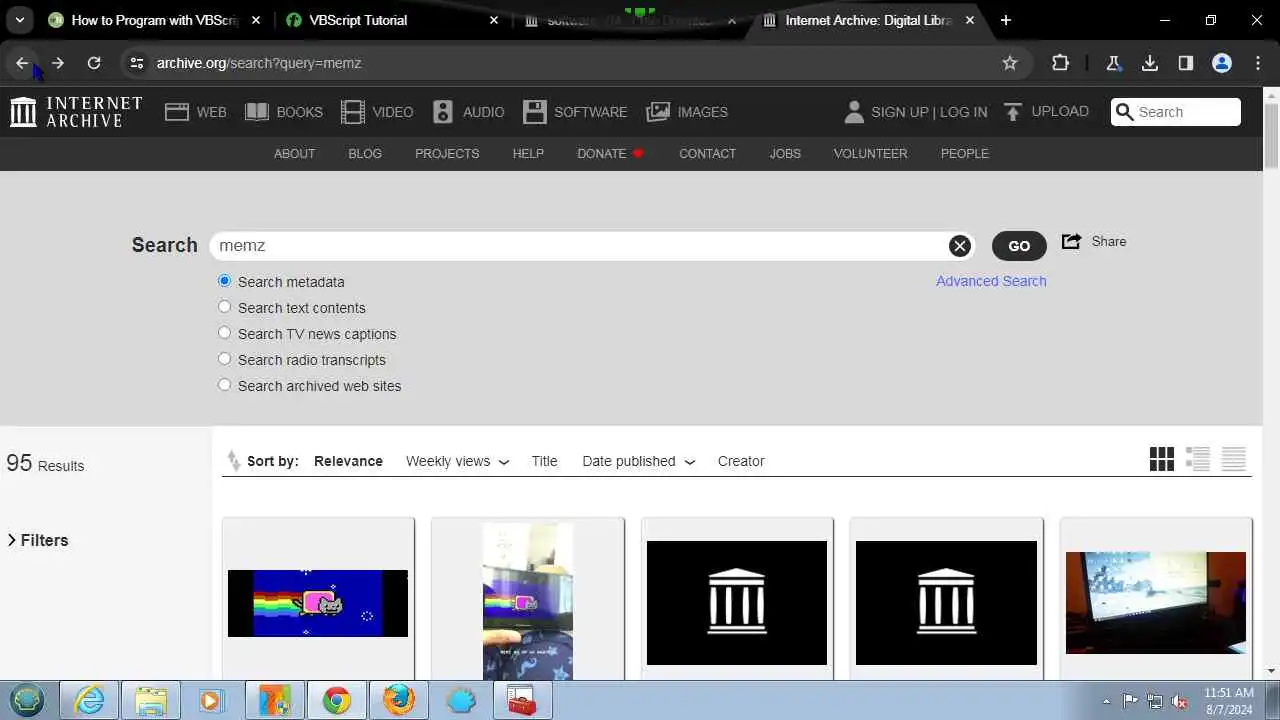The height and width of the screenshot is (720, 1280).
Task: Open the volume icon in system tray
Action: point(1179,701)
